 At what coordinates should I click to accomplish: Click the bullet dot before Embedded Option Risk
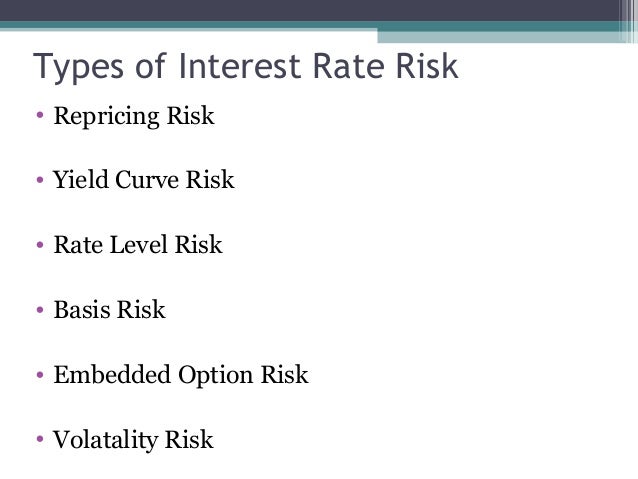tap(40, 374)
